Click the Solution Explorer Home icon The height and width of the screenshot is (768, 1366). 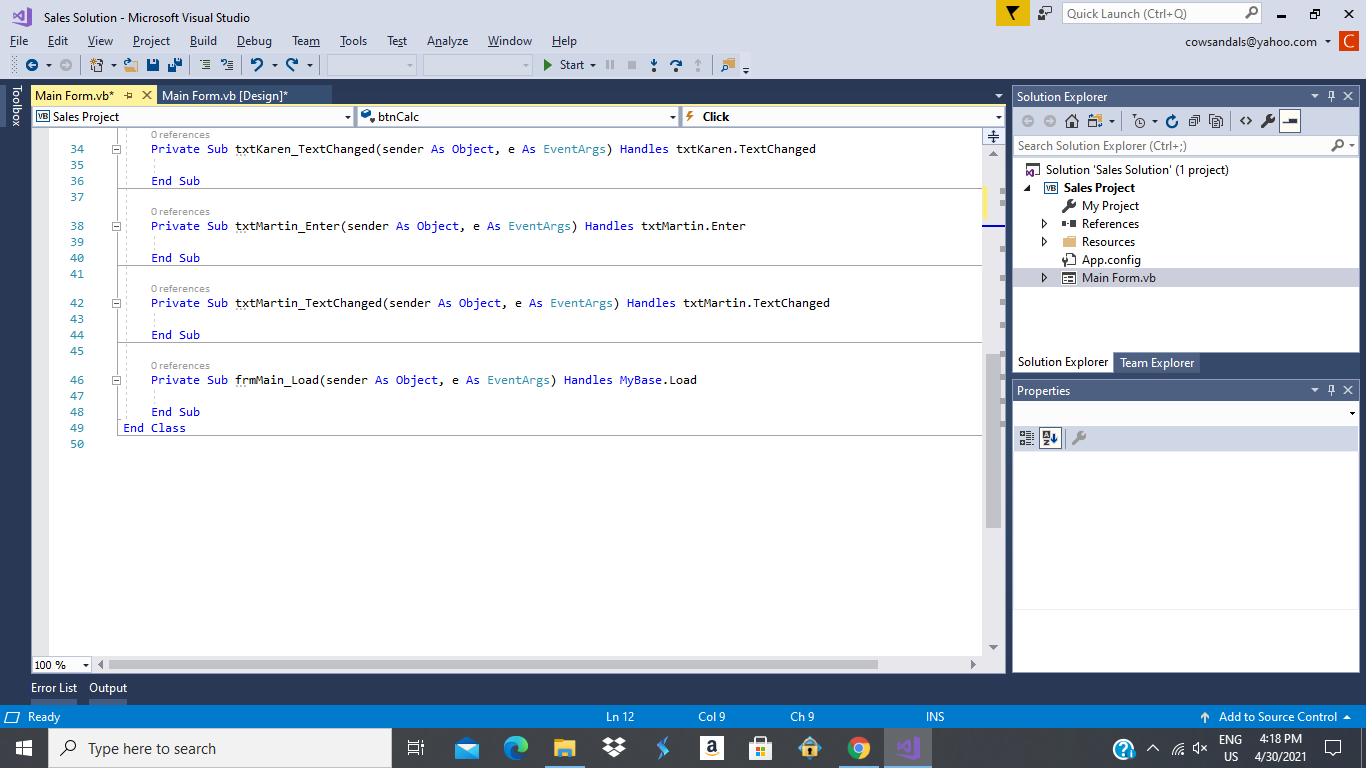1071,121
